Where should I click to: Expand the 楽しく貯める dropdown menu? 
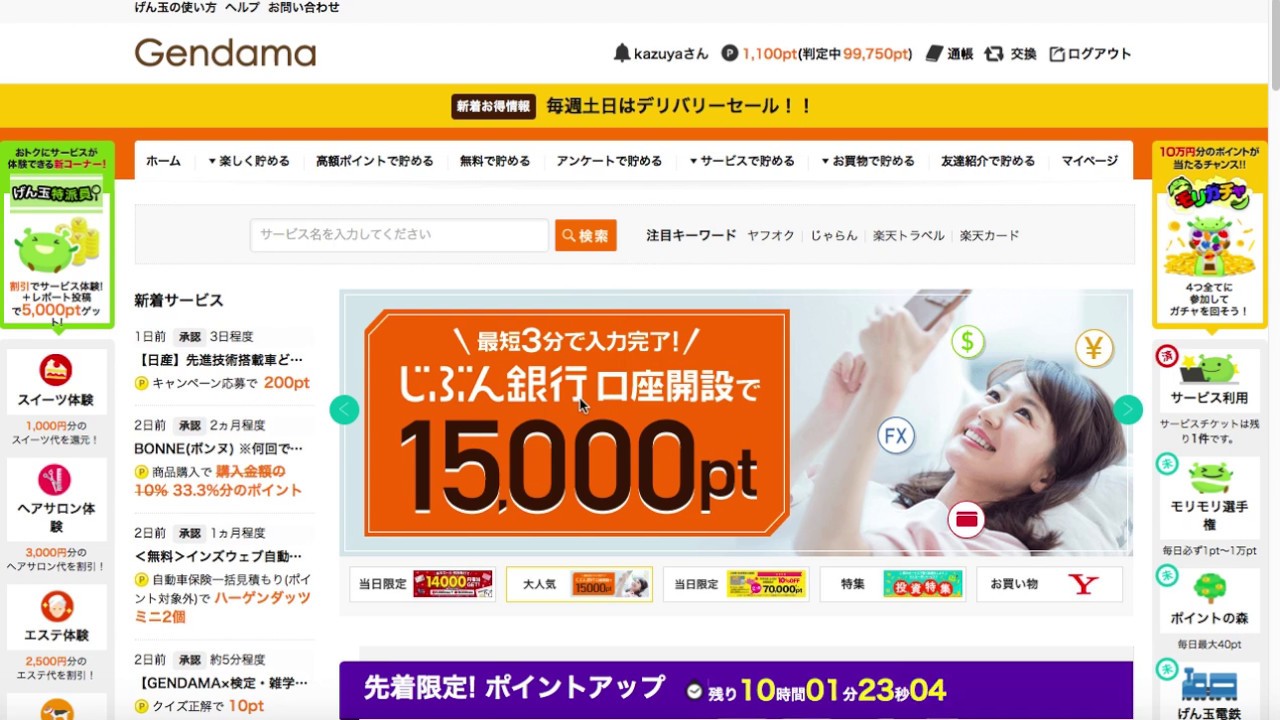(x=249, y=161)
